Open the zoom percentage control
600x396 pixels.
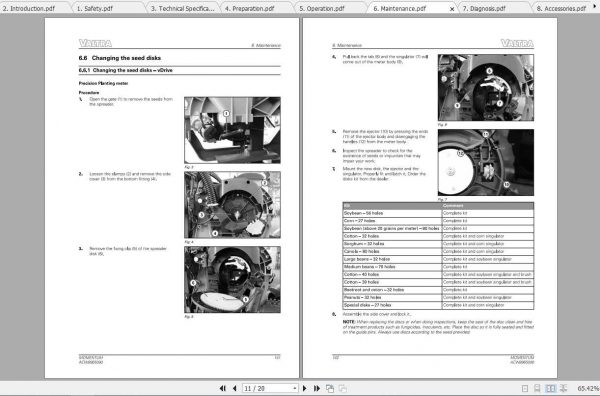tap(588, 388)
